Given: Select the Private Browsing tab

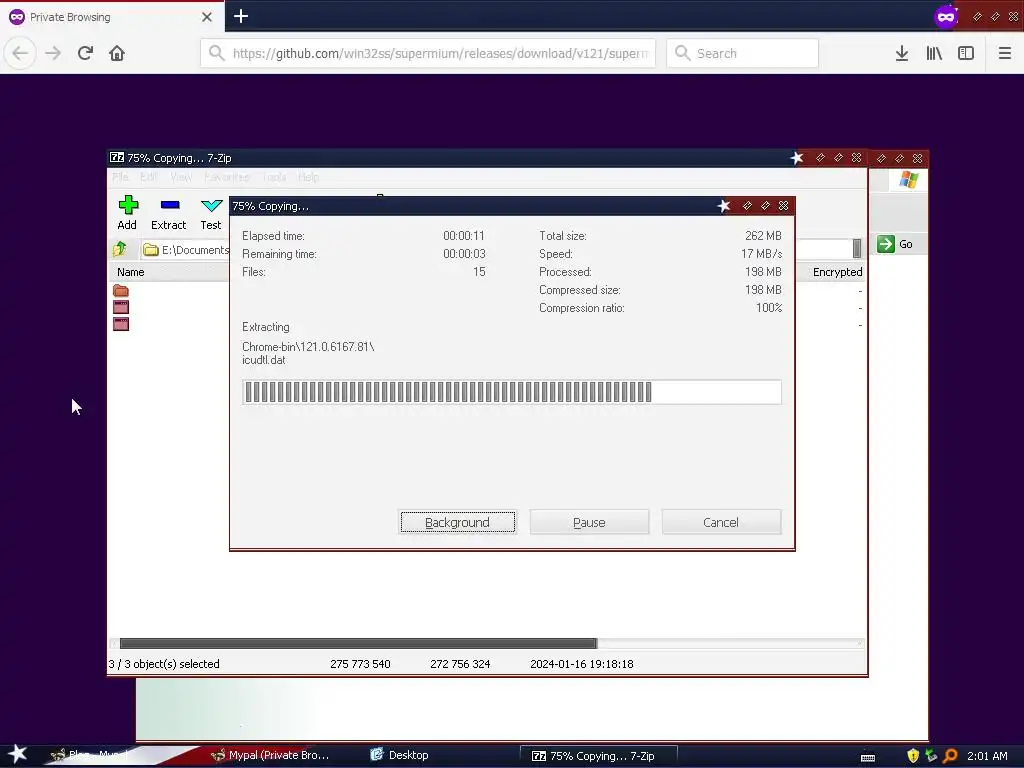Looking at the screenshot, I should pyautogui.click(x=112, y=17).
